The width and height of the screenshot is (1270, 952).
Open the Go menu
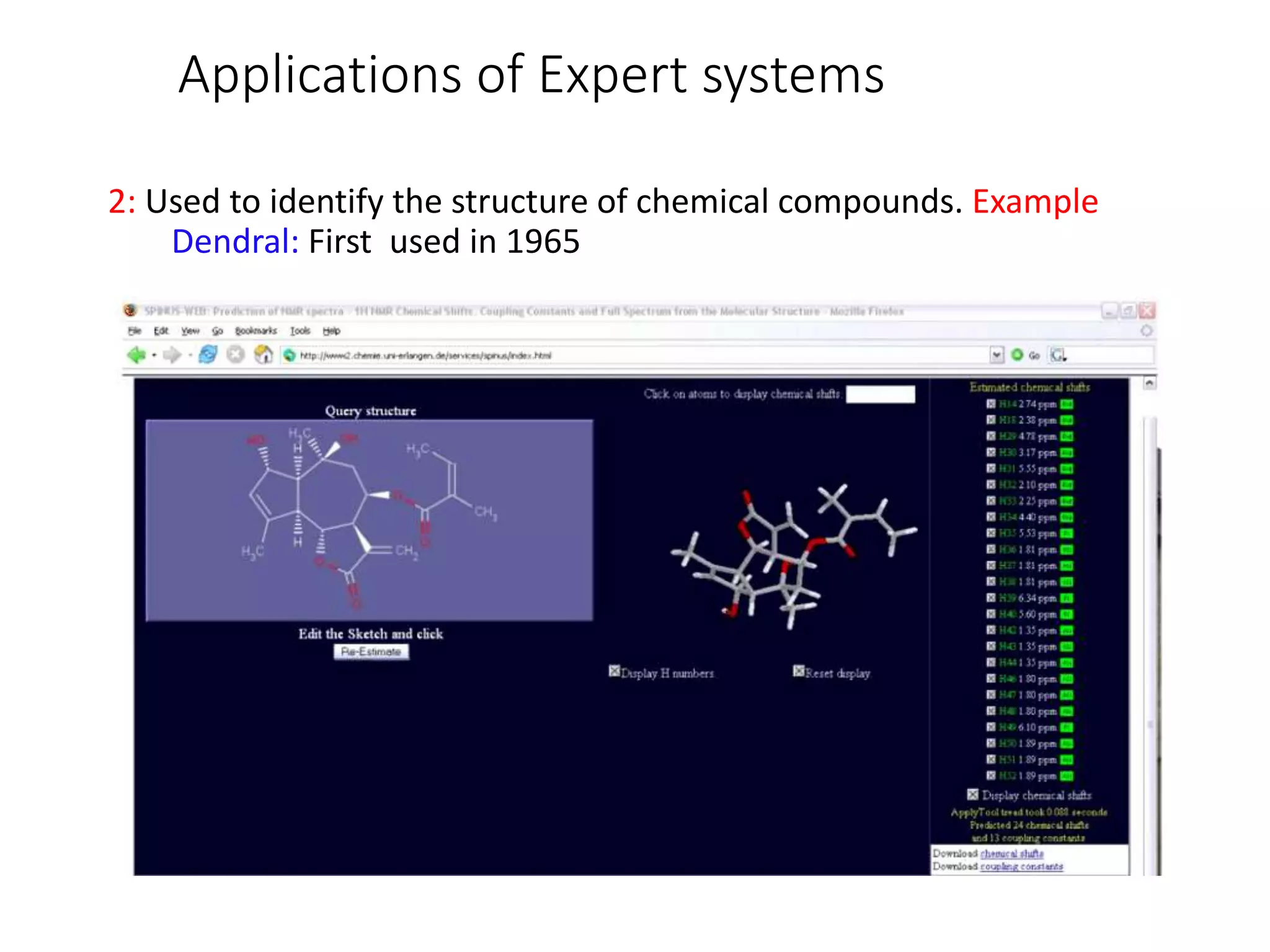point(217,331)
